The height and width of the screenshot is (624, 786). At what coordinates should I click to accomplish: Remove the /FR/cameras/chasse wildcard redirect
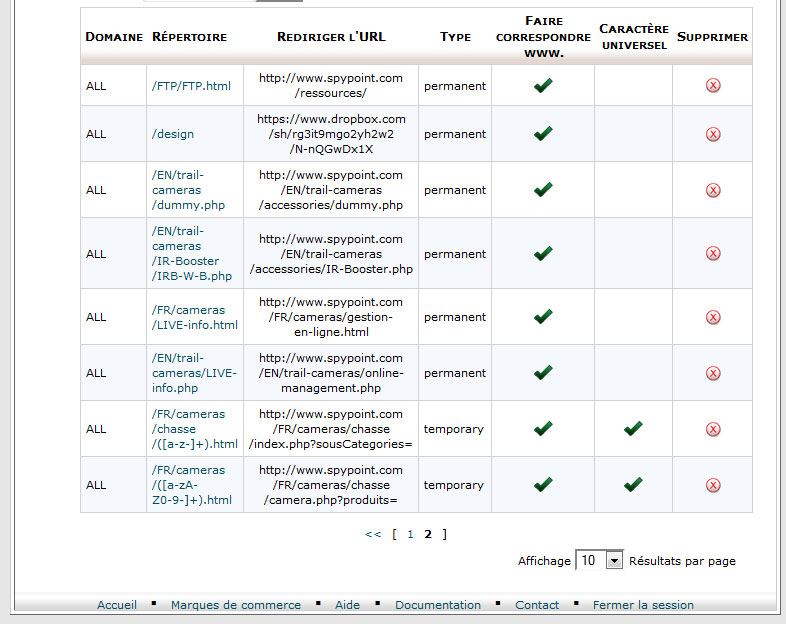tap(713, 430)
